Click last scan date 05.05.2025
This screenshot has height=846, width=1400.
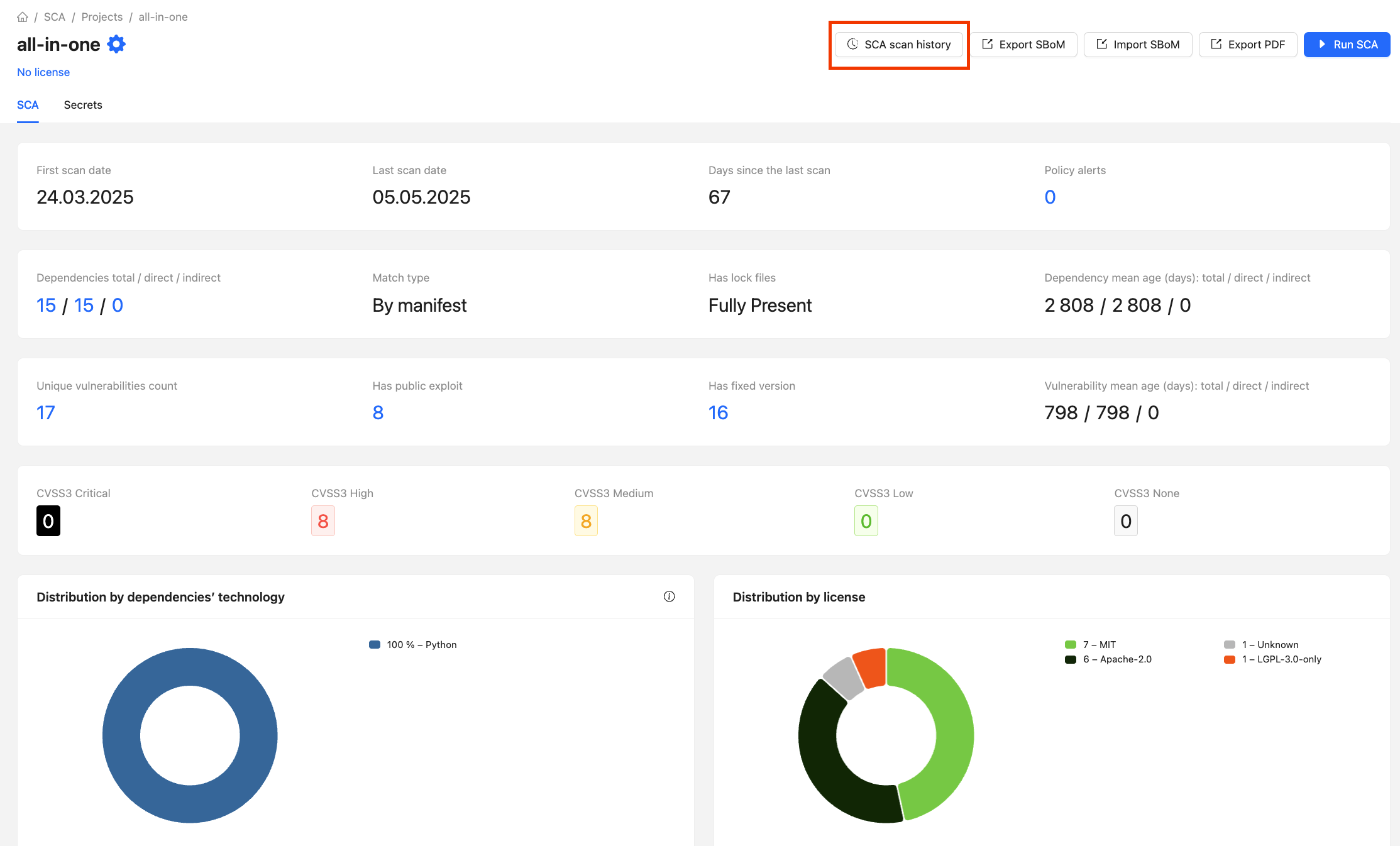point(421,197)
